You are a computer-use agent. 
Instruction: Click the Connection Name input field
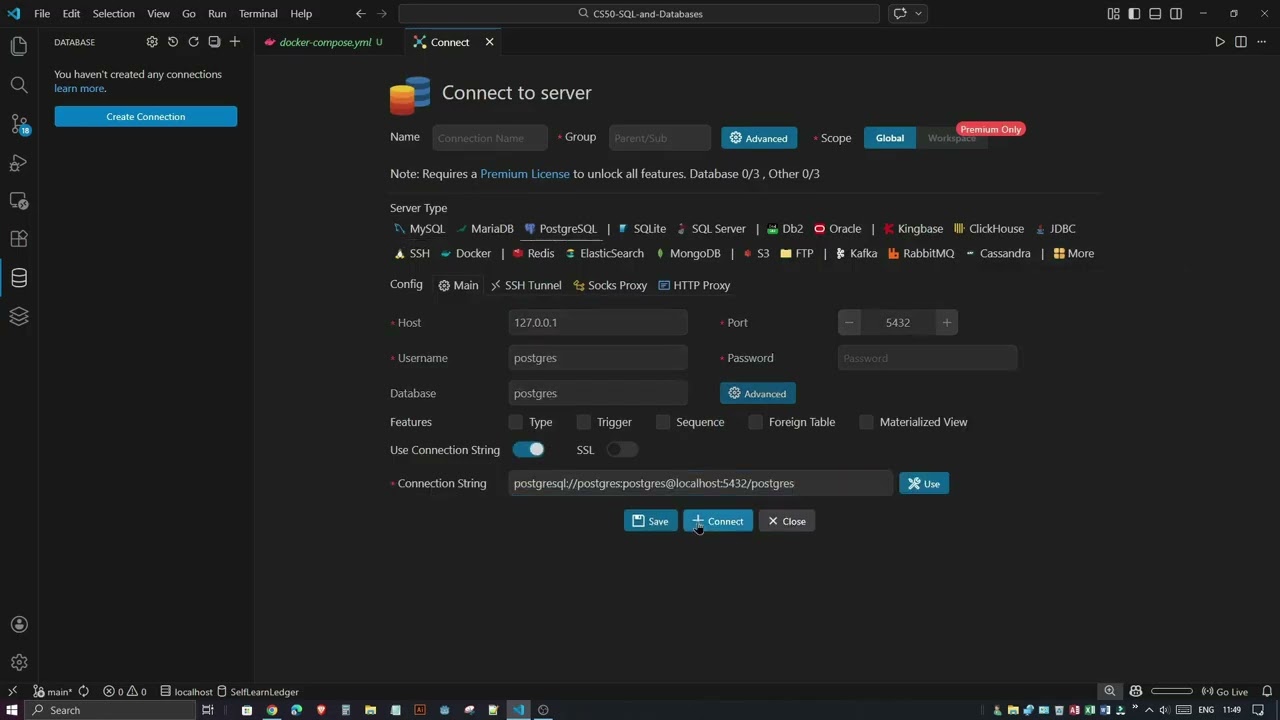click(x=490, y=138)
